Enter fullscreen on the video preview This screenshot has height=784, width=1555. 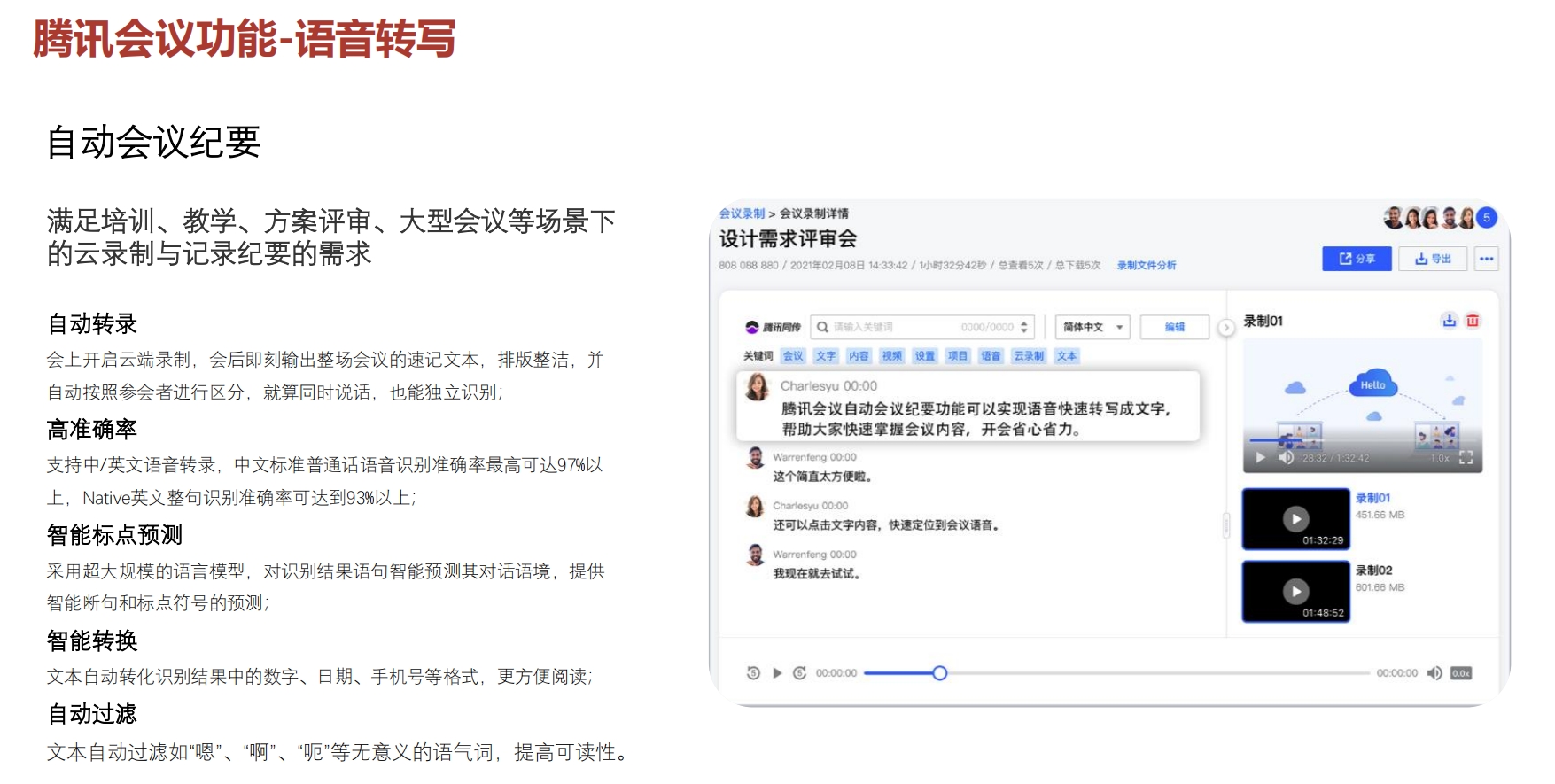[x=1466, y=458]
